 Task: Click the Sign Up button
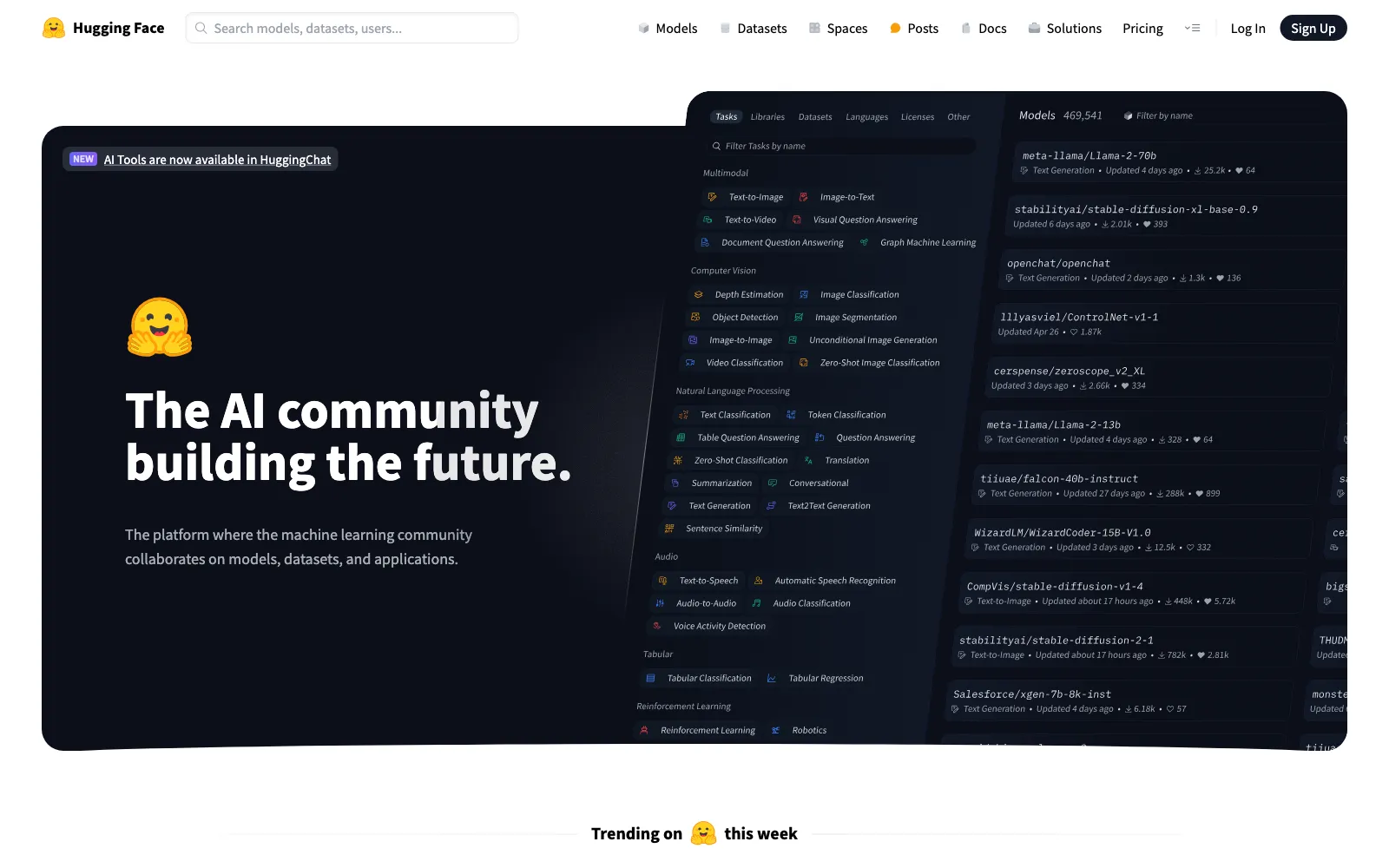1313,28
